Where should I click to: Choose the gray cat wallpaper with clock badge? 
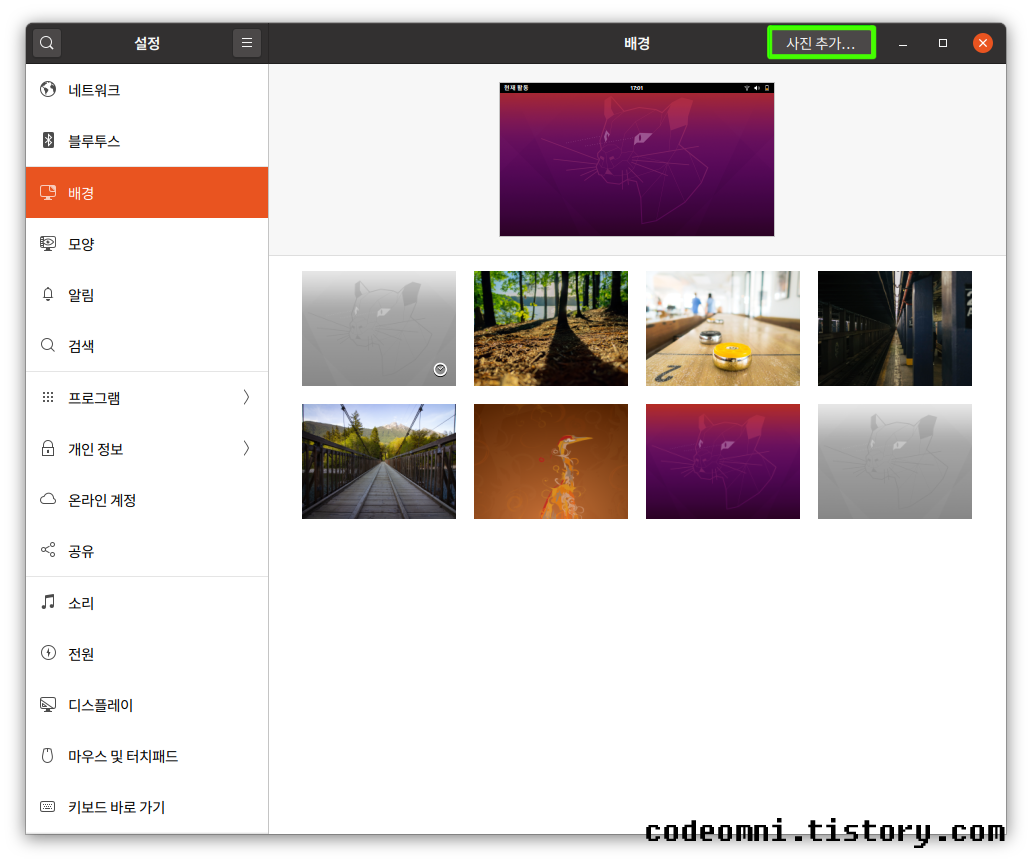(378, 328)
